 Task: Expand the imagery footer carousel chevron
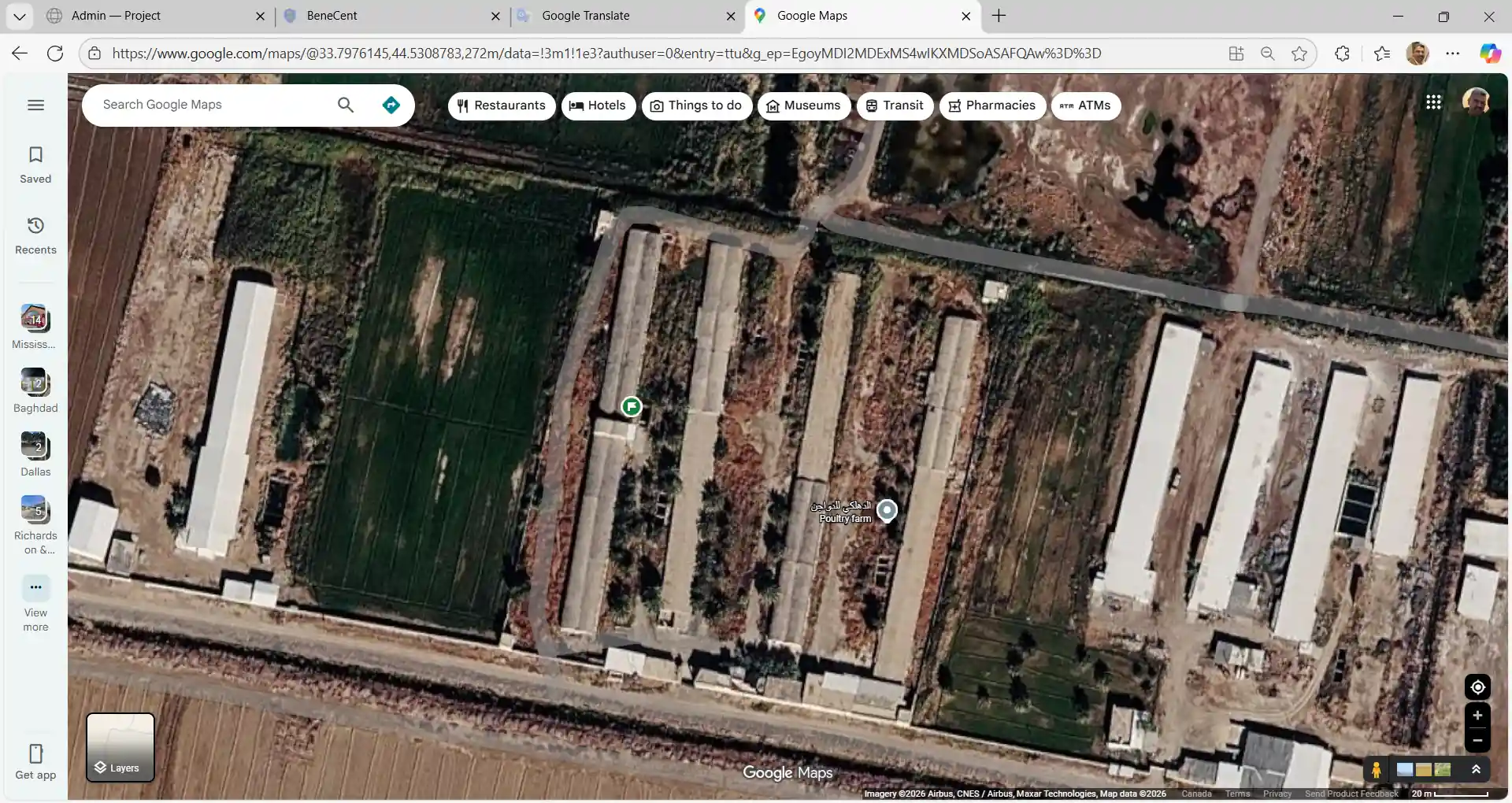[1476, 770]
